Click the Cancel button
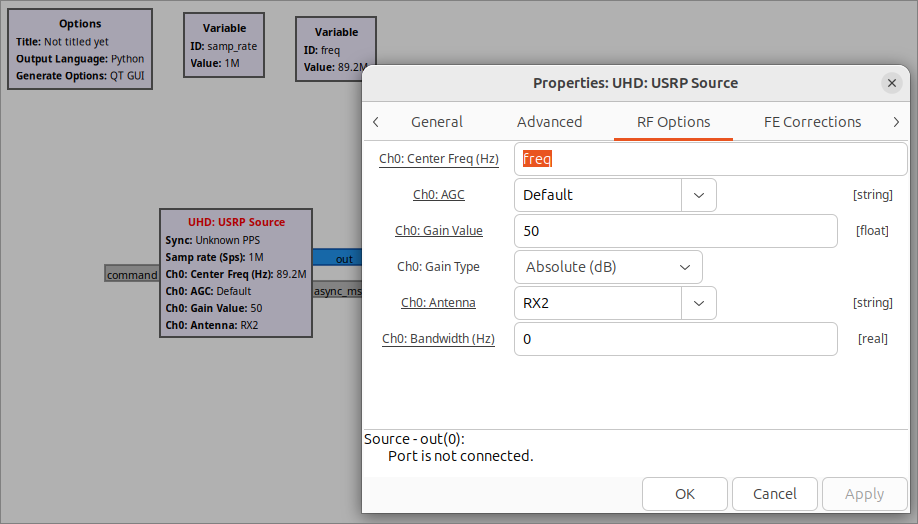This screenshot has height=524, width=918. tap(775, 494)
